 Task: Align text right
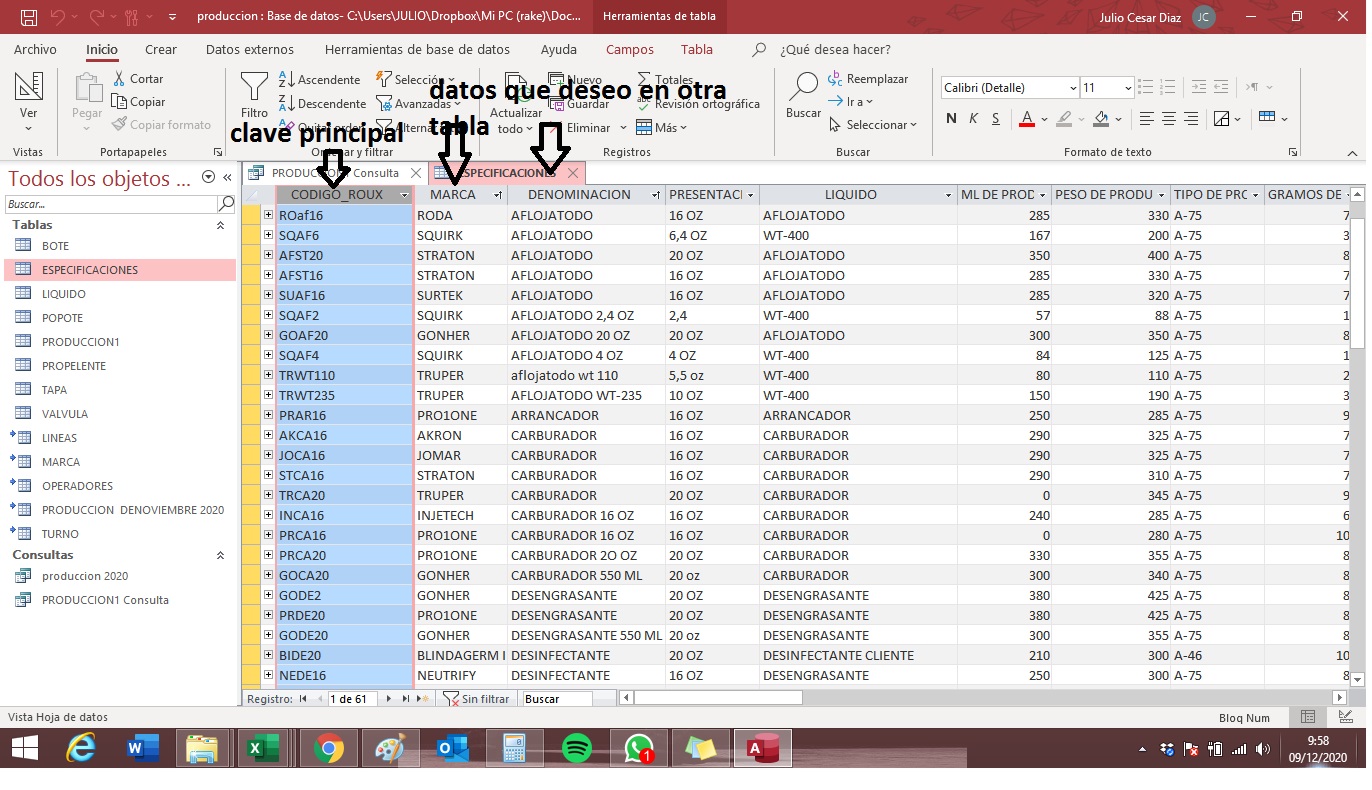(1191, 119)
